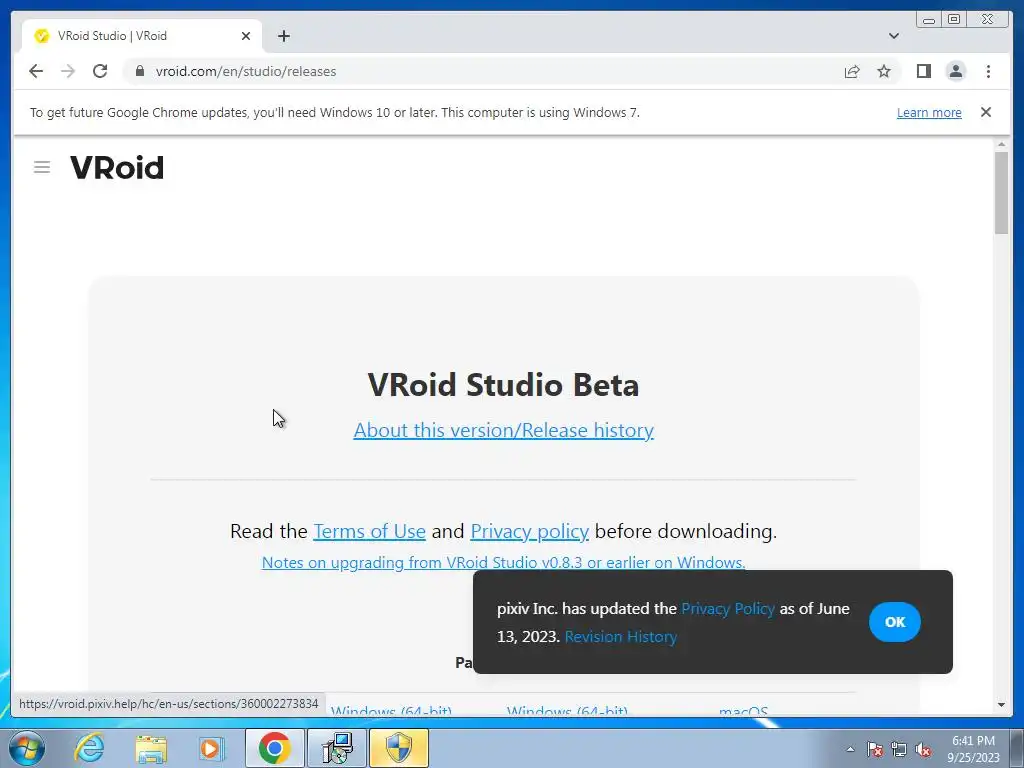Click the scrollbar up arrow

pyautogui.click(x=1001, y=144)
